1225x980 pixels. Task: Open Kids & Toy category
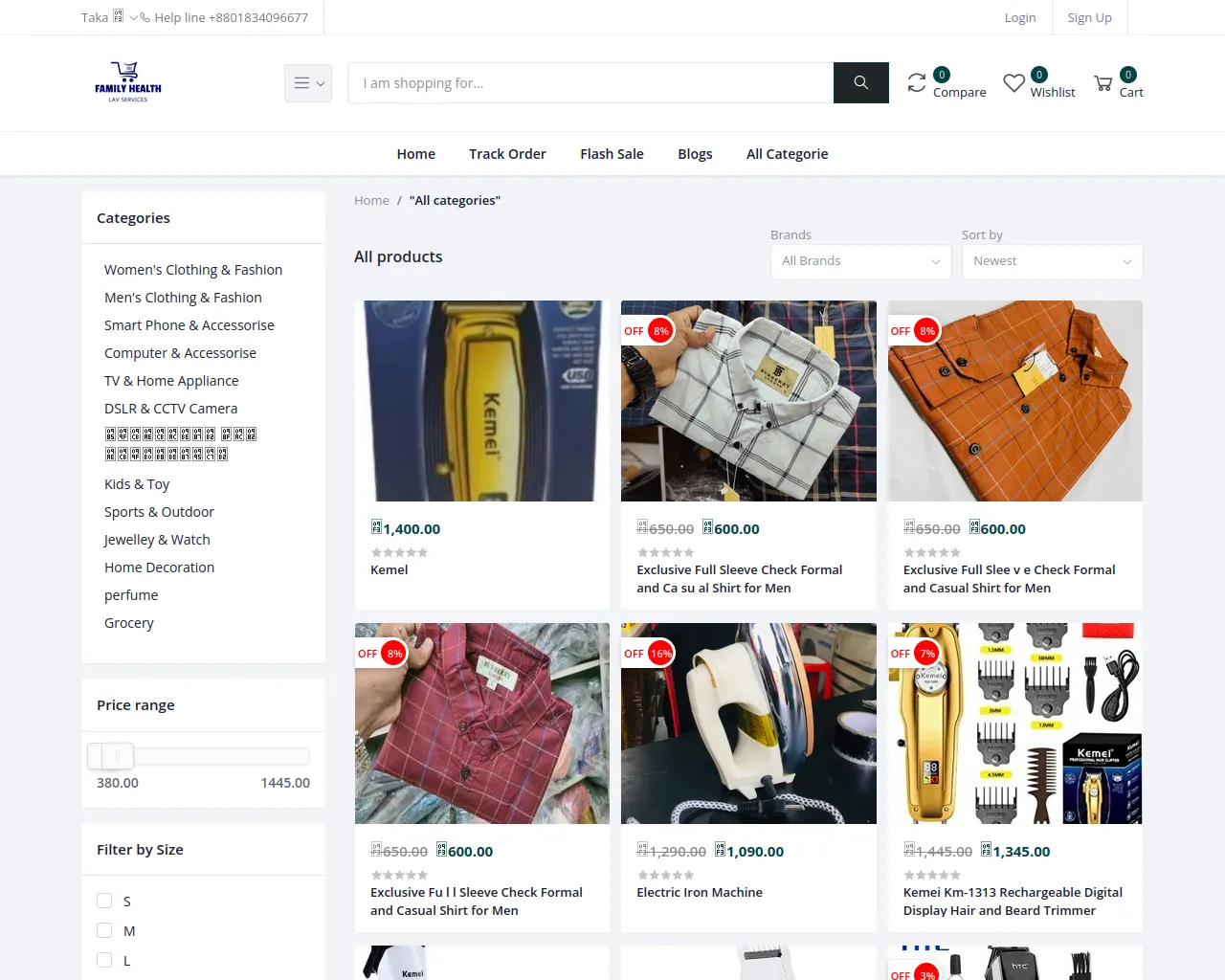(137, 484)
